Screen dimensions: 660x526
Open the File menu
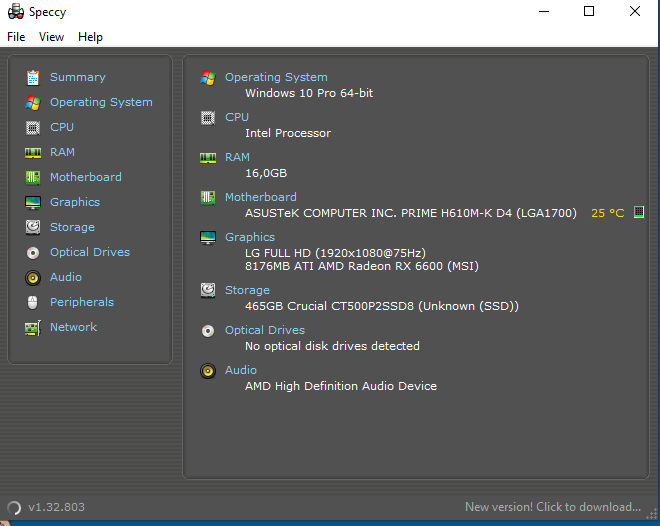coord(16,37)
